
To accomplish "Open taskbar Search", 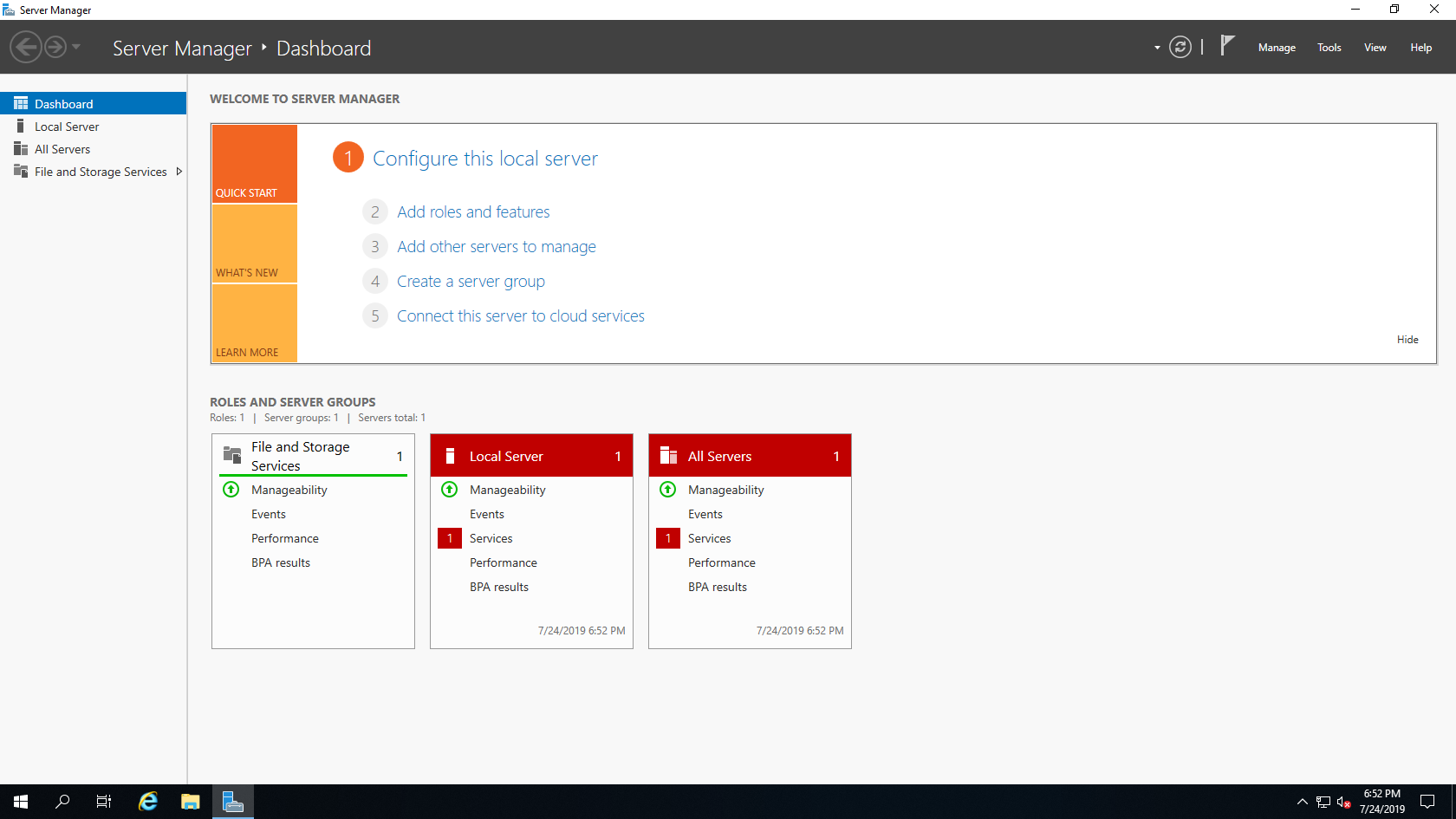I will [62, 802].
